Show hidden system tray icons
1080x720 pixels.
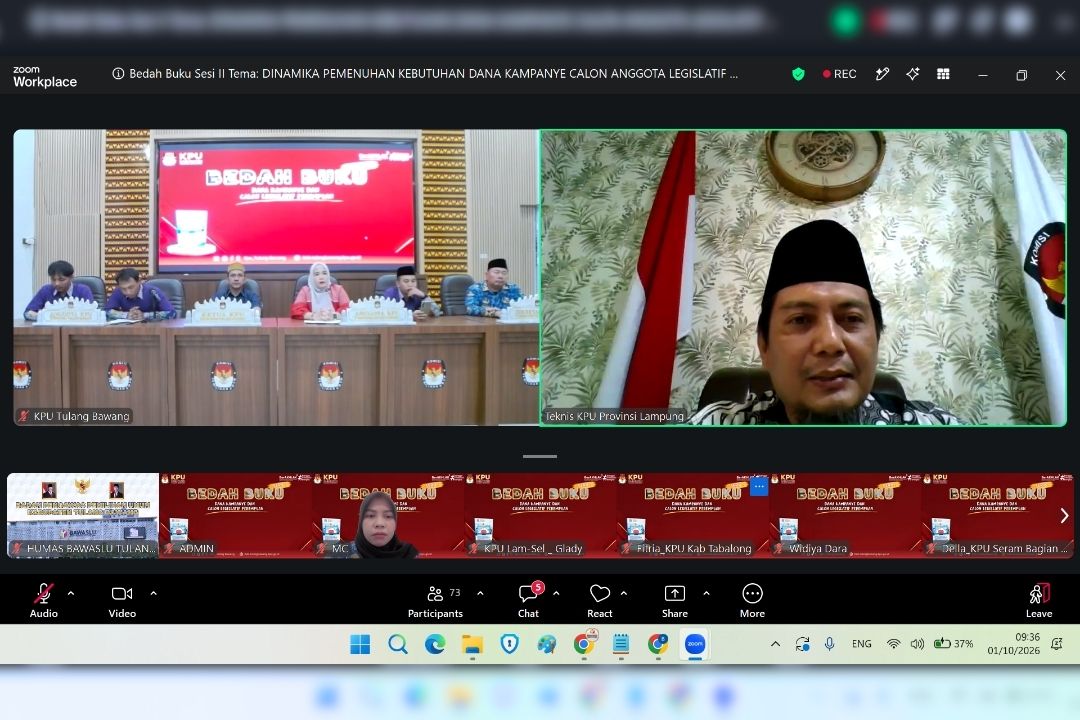[x=776, y=644]
